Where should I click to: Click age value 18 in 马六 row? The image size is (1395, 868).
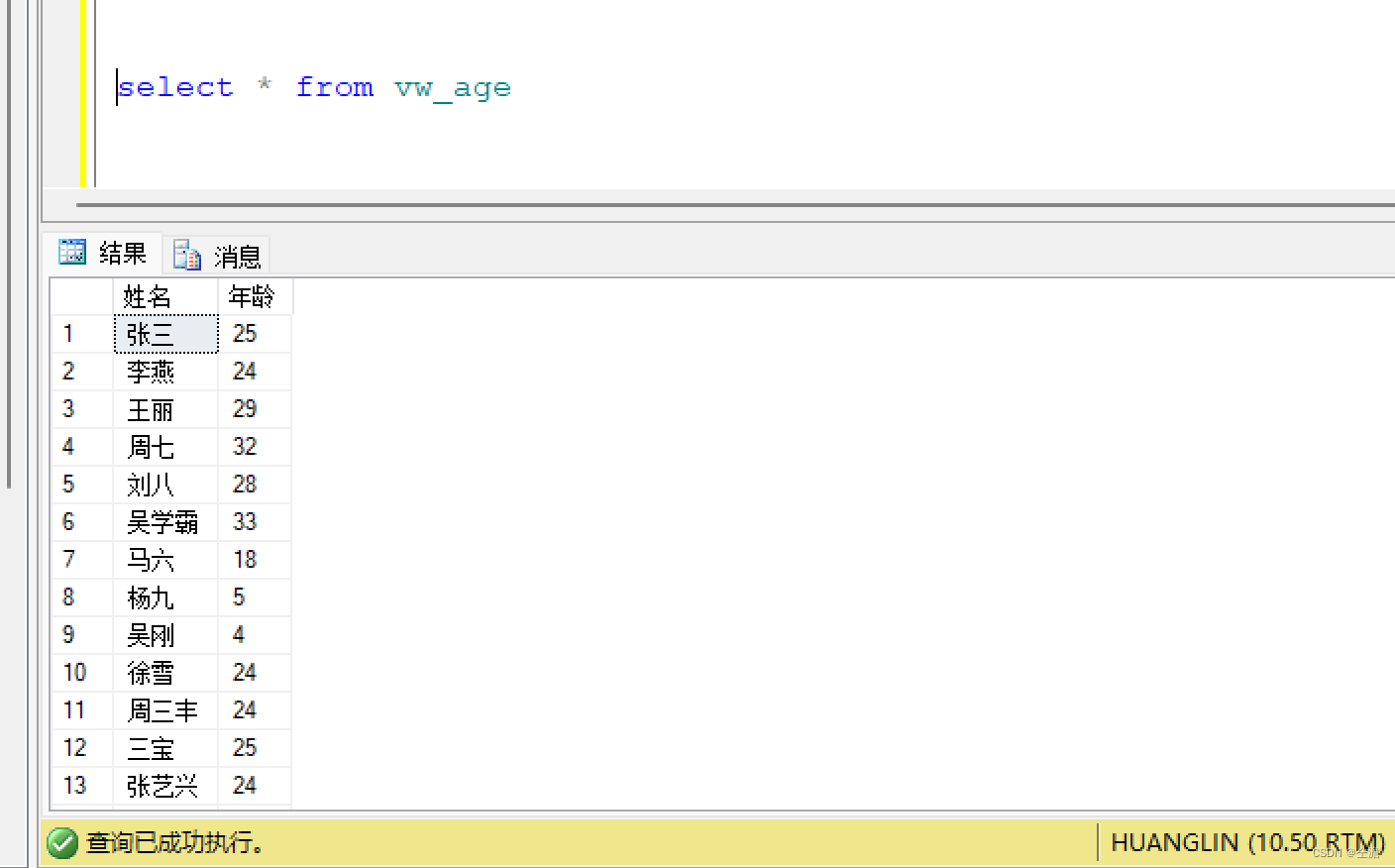(x=255, y=560)
